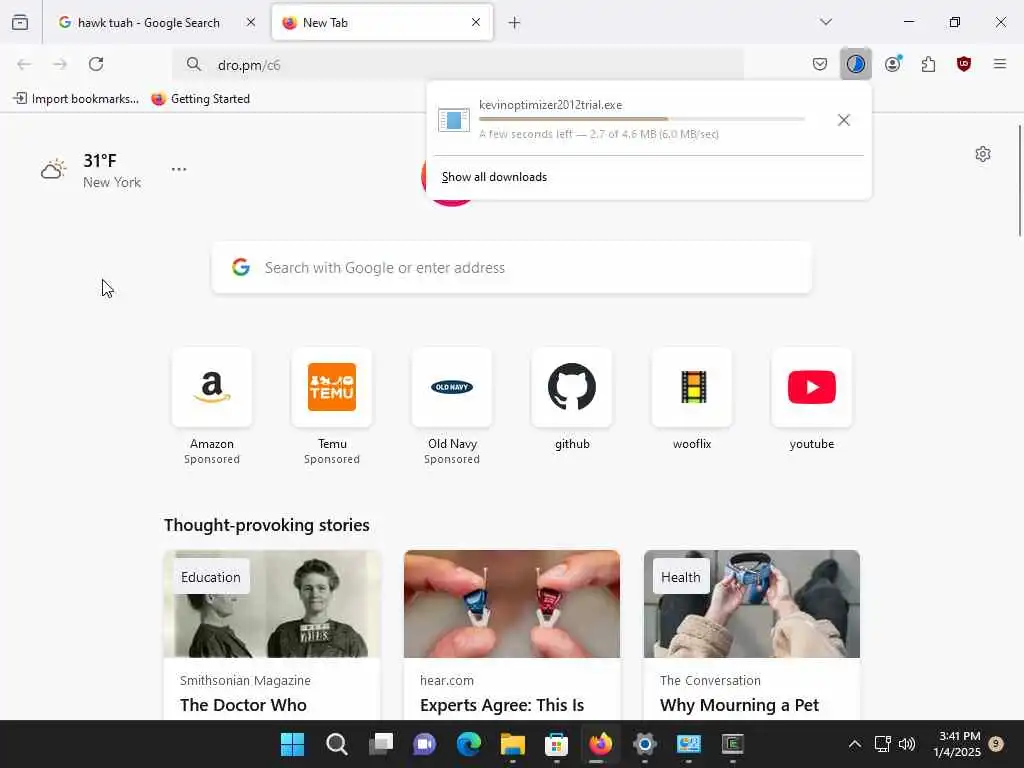Viewport: 1024px width, 768px height.
Task: Expand the list all tabs chevron
Action: (x=826, y=22)
